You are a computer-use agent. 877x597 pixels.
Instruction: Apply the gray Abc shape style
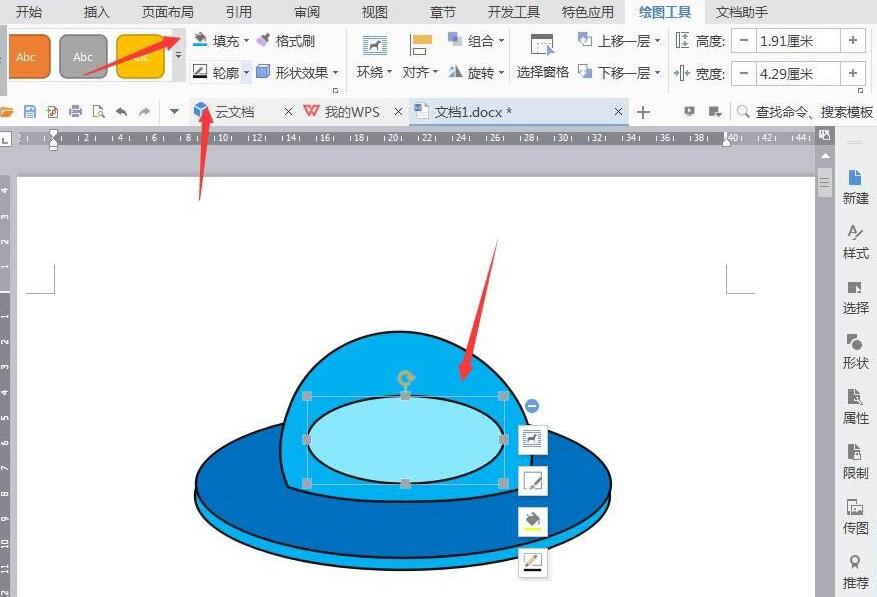pyautogui.click(x=83, y=57)
